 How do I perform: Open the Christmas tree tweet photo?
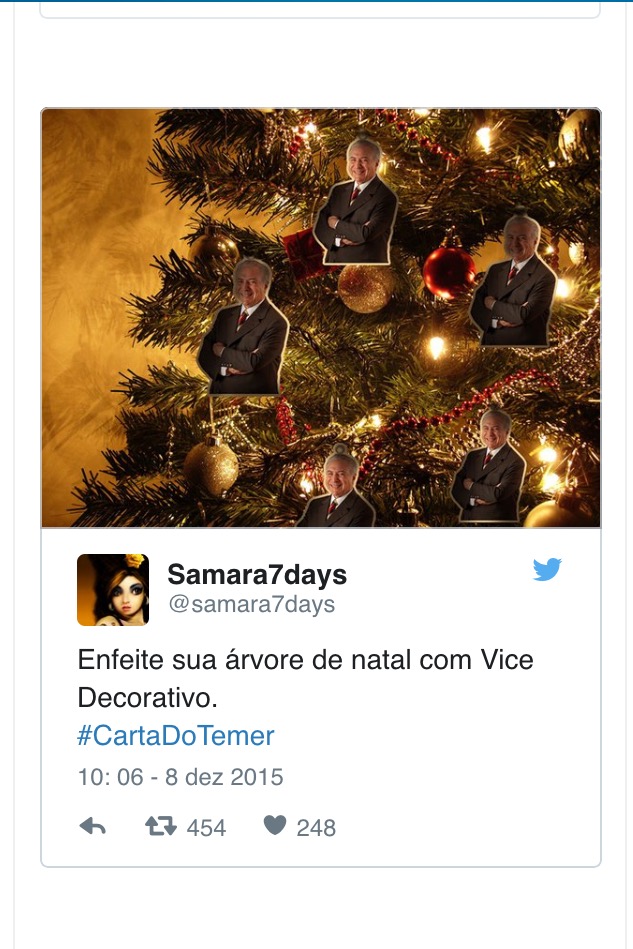[321, 318]
